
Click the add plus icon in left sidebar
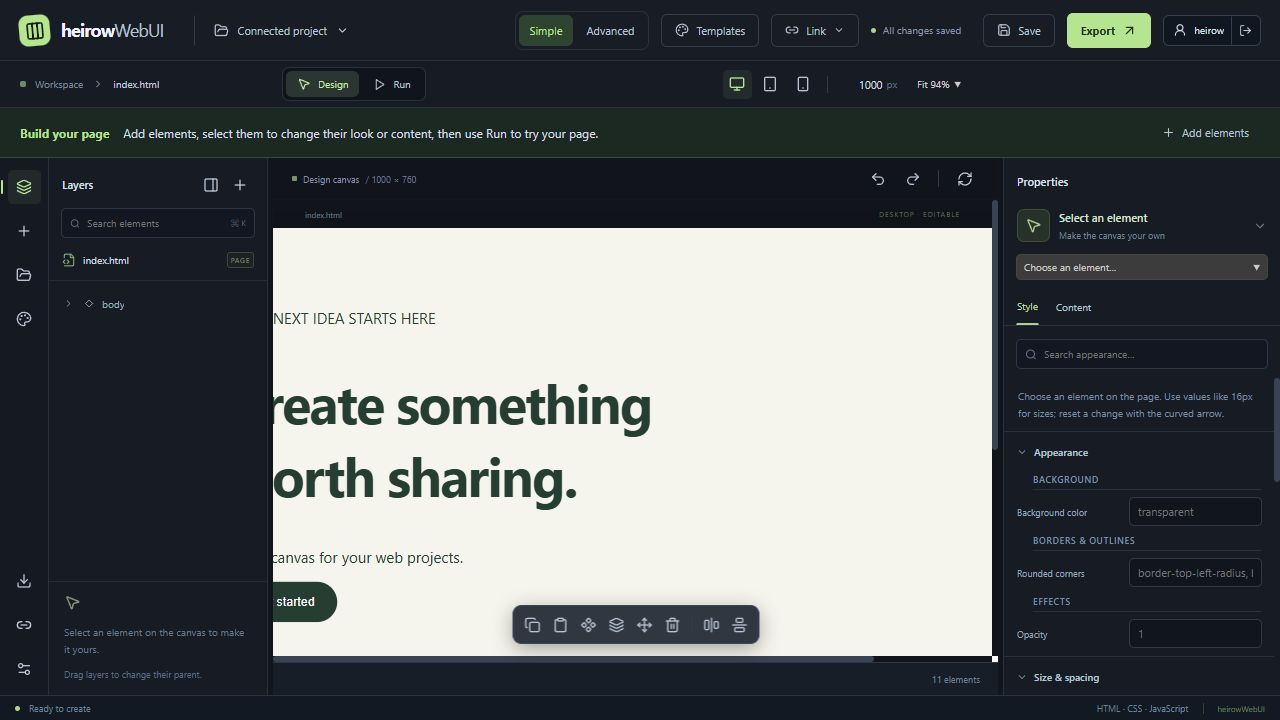[24, 231]
